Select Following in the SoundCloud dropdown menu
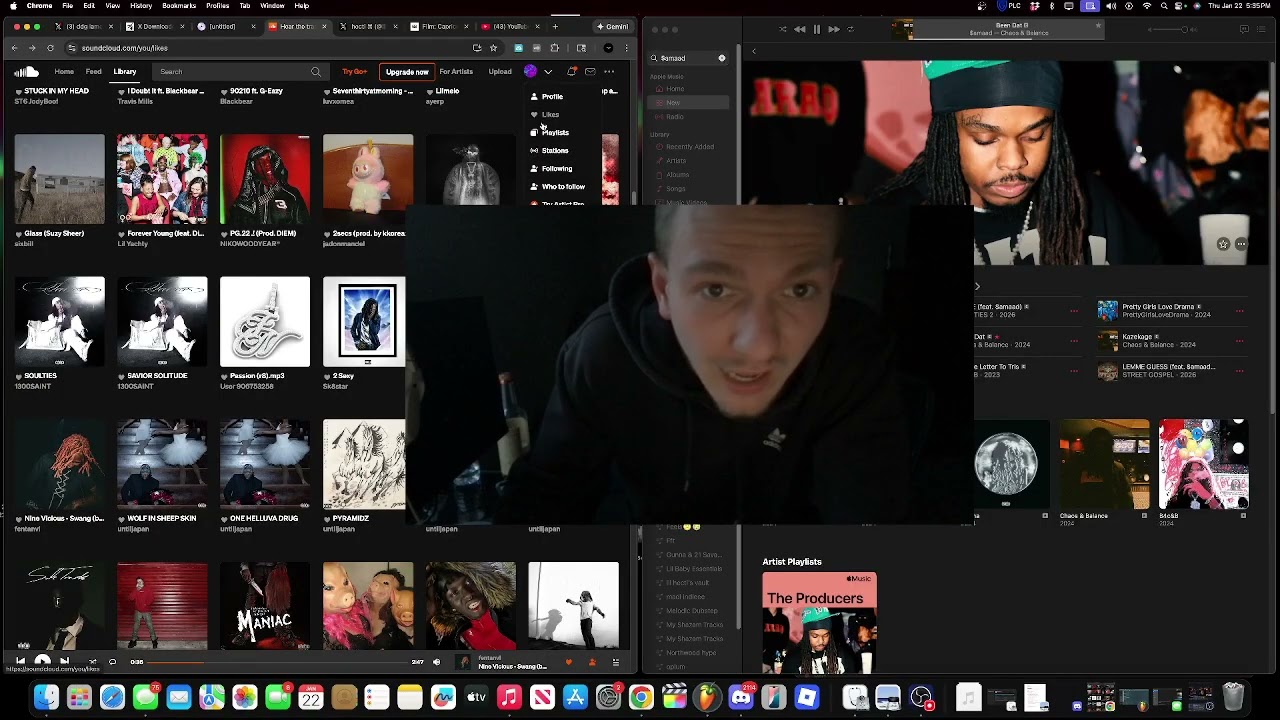 pos(557,169)
